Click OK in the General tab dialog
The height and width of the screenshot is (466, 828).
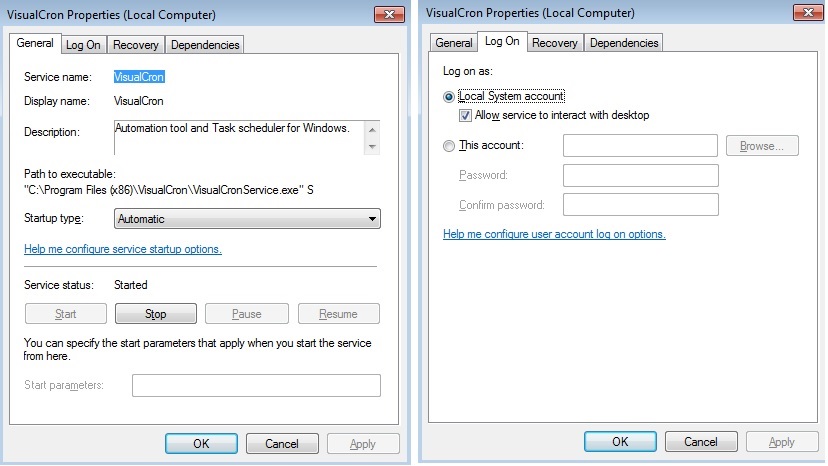[201, 444]
